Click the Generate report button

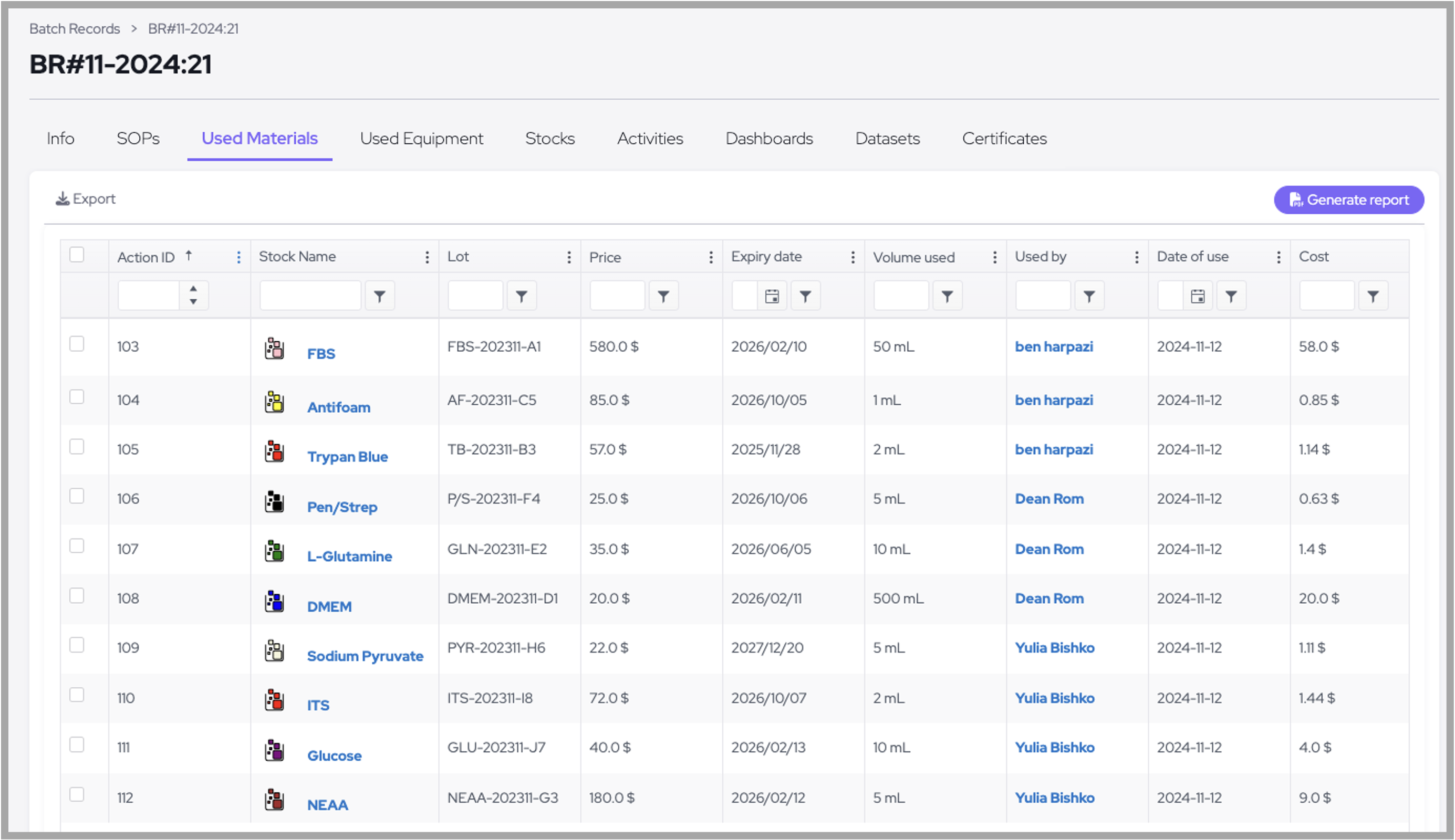1349,200
